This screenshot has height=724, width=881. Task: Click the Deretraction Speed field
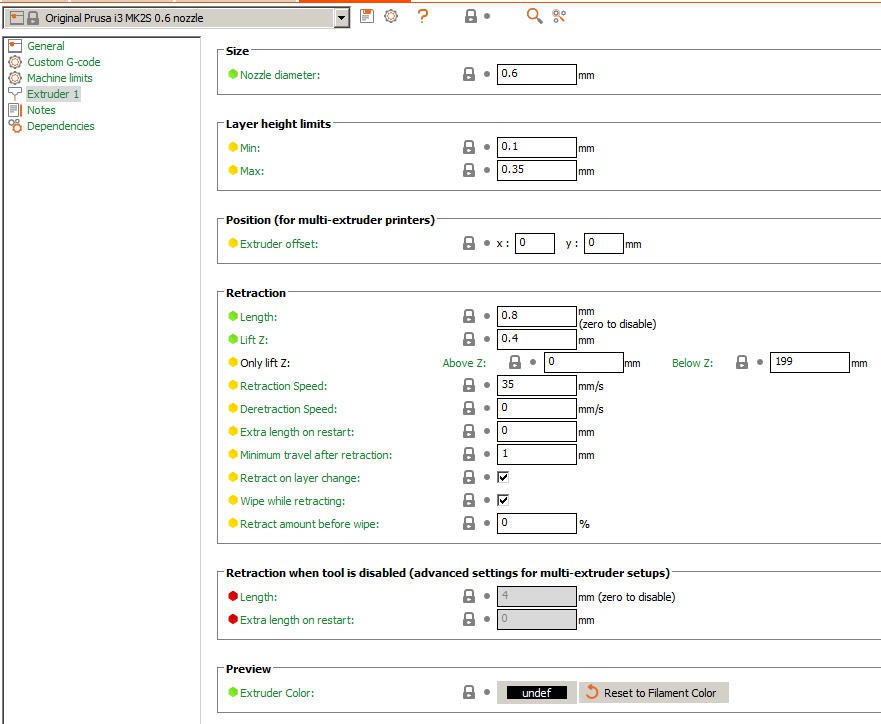537,408
